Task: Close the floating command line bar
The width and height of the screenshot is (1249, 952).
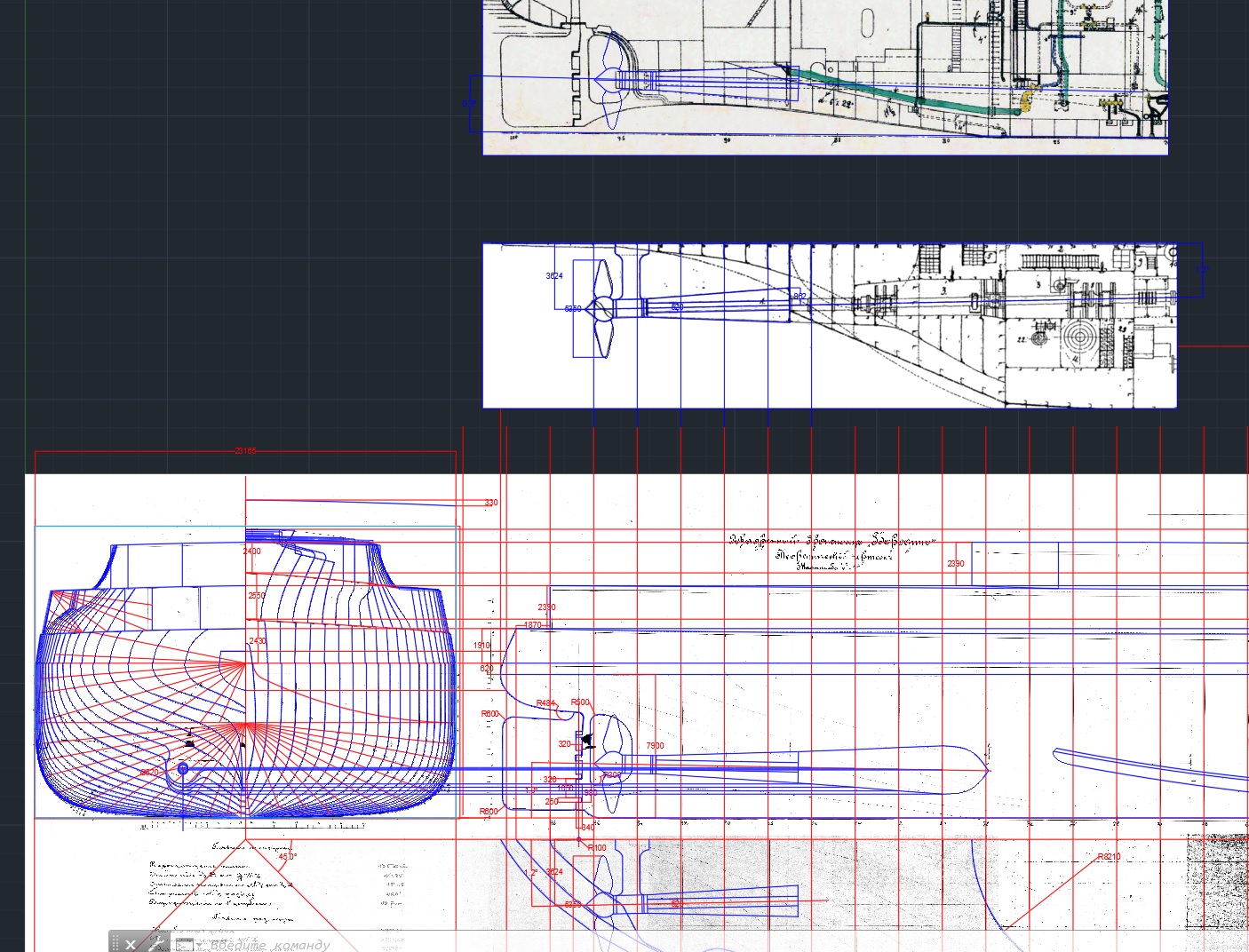Action: (x=131, y=944)
